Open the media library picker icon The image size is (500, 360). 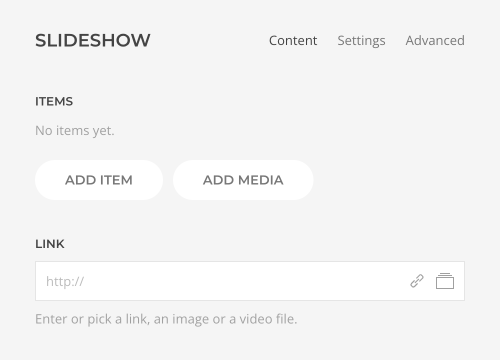pyautogui.click(x=445, y=281)
